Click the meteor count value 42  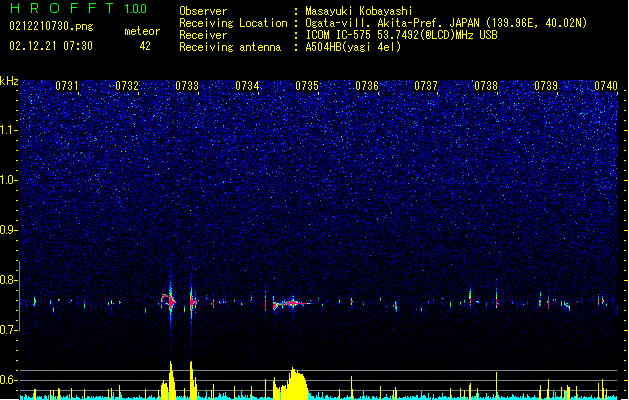[145, 46]
